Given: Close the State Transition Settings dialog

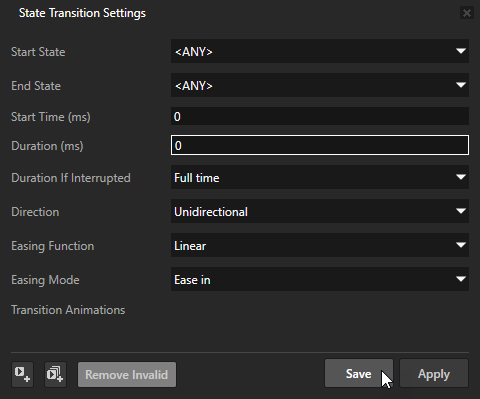Looking at the screenshot, I should (x=467, y=13).
